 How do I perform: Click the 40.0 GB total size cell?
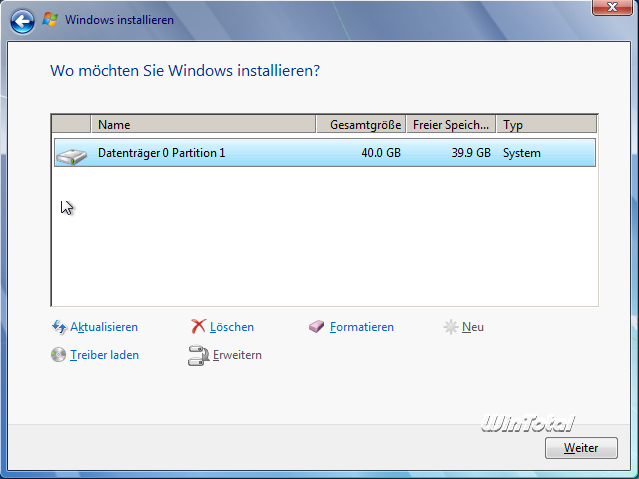[381, 153]
